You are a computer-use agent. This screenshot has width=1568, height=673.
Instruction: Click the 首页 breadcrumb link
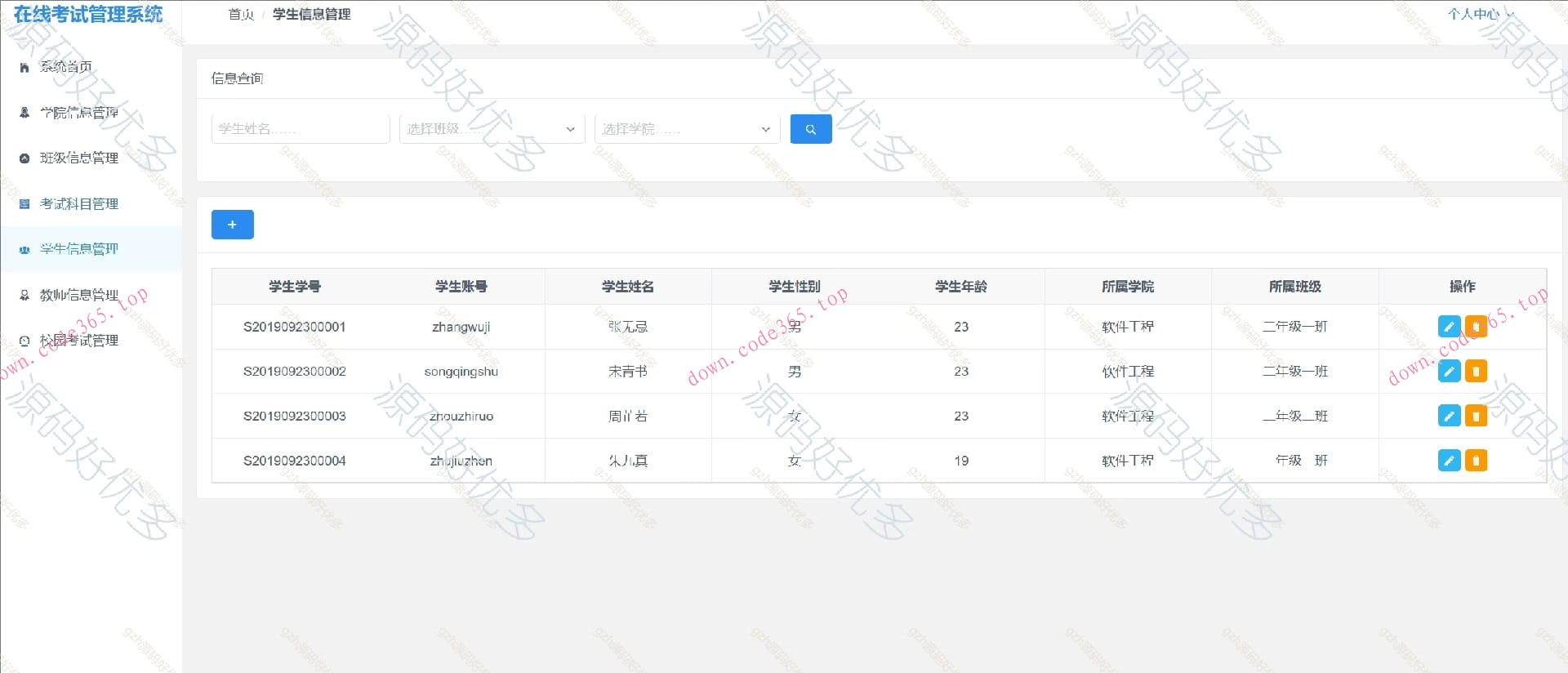[241, 14]
